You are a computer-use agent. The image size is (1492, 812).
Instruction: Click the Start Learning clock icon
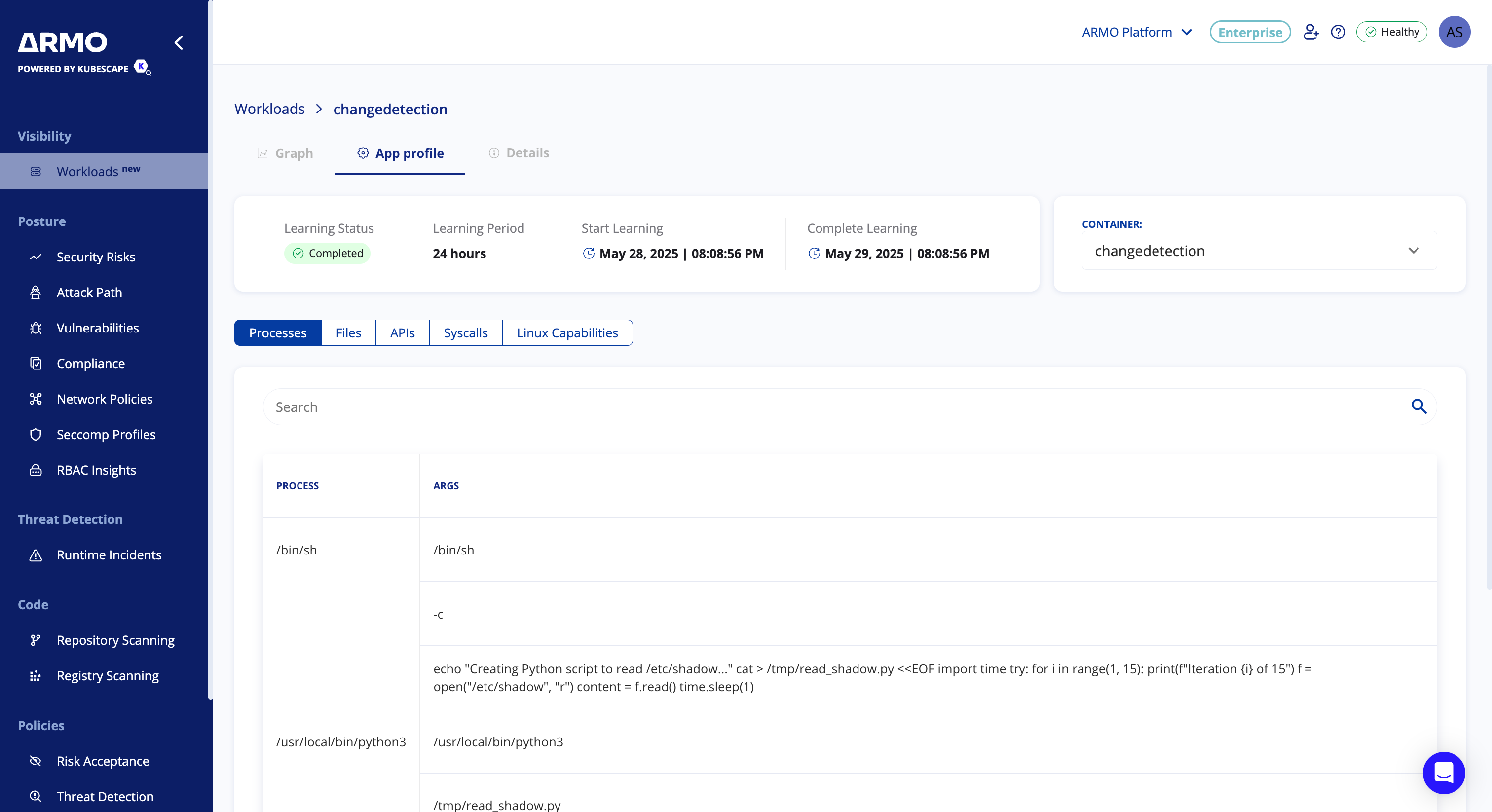(589, 253)
